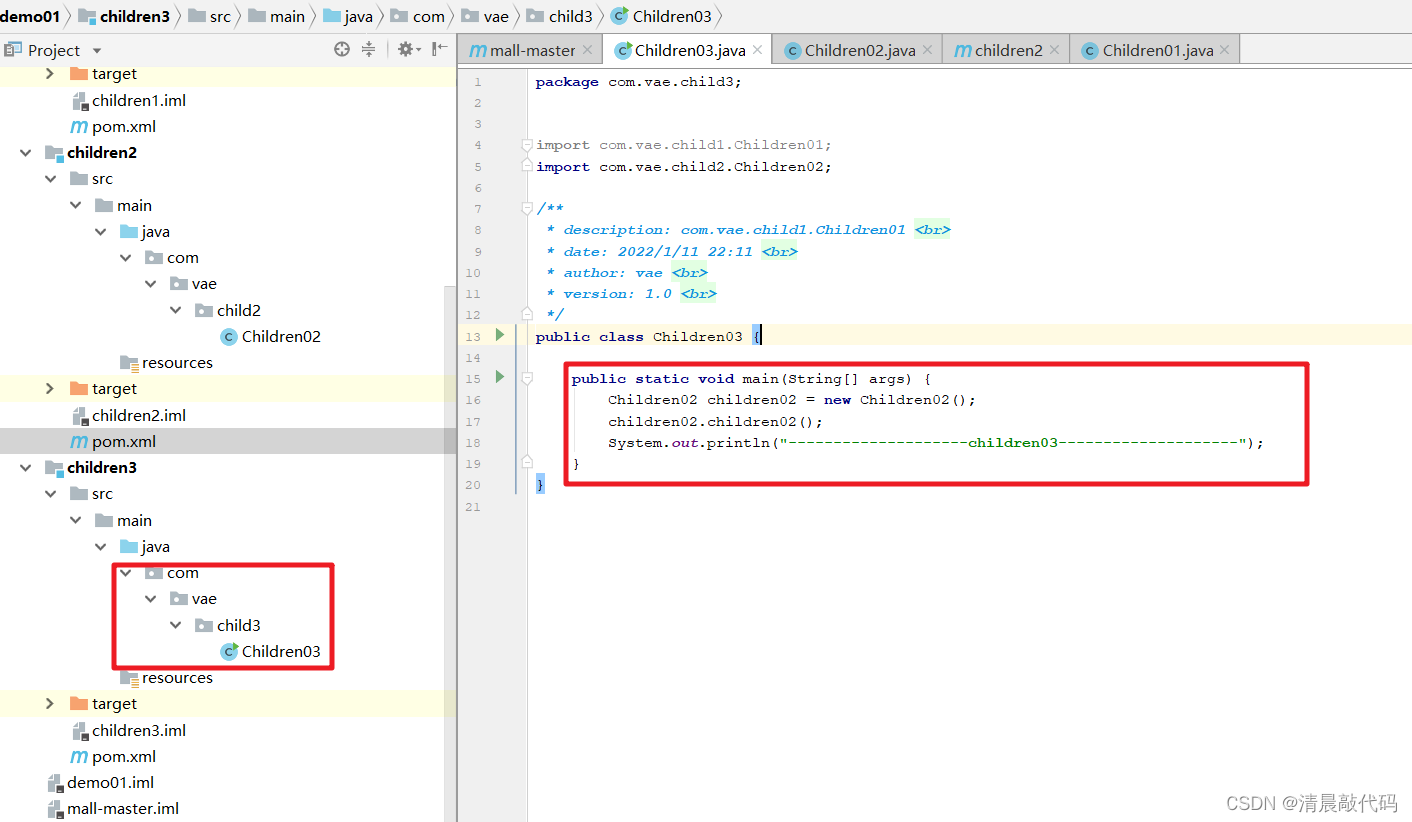Expand the target folder under children2
The height and width of the screenshot is (822, 1412).
coord(50,389)
